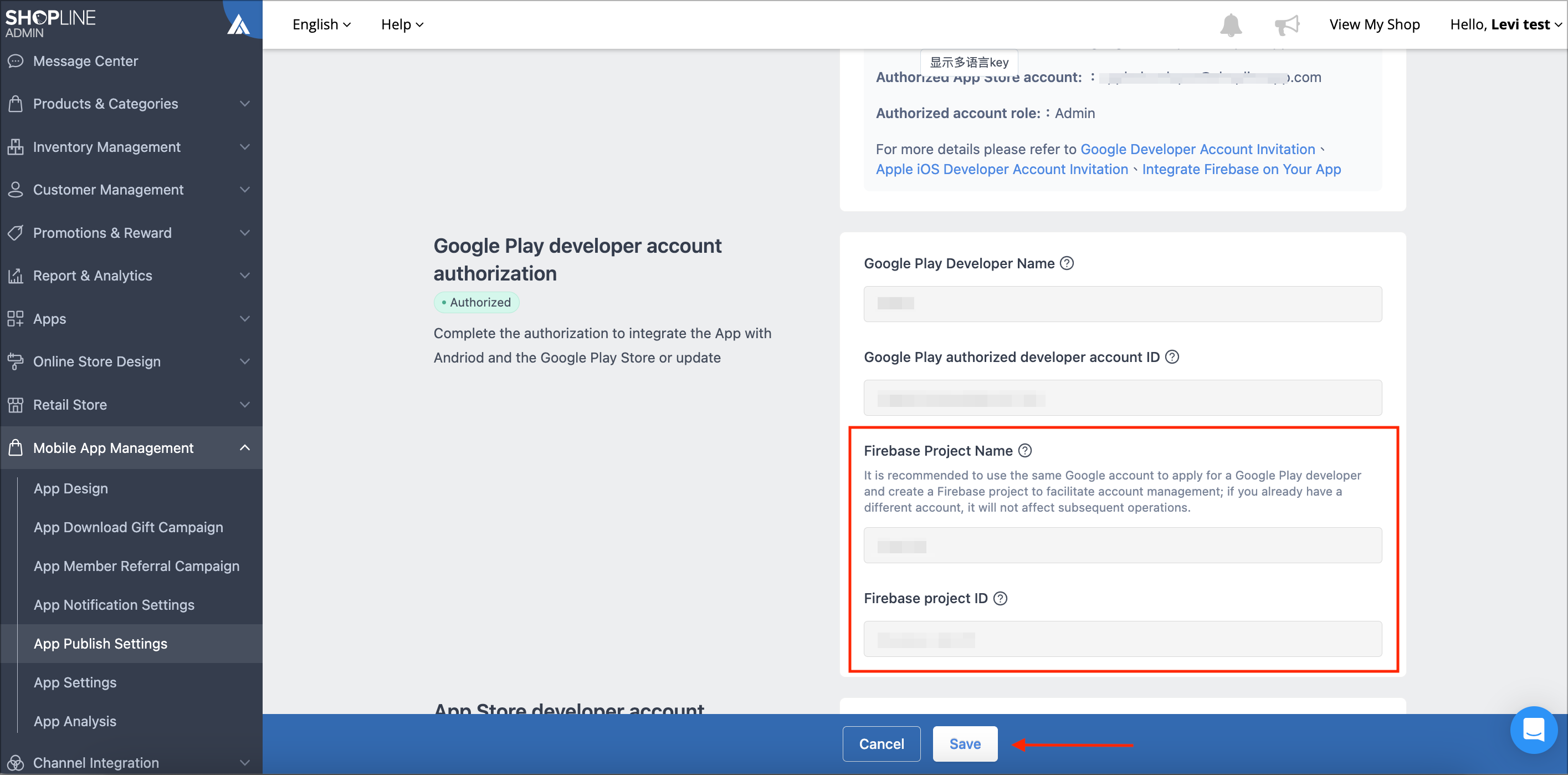Expand the Apps section chevron
The image size is (1568, 775).
[x=245, y=318]
